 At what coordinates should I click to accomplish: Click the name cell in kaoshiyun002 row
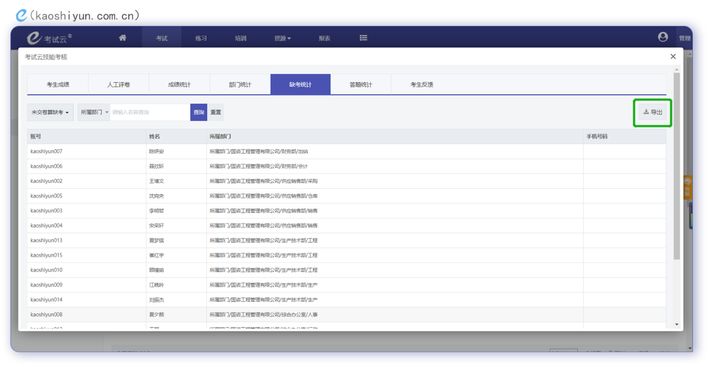176,181
